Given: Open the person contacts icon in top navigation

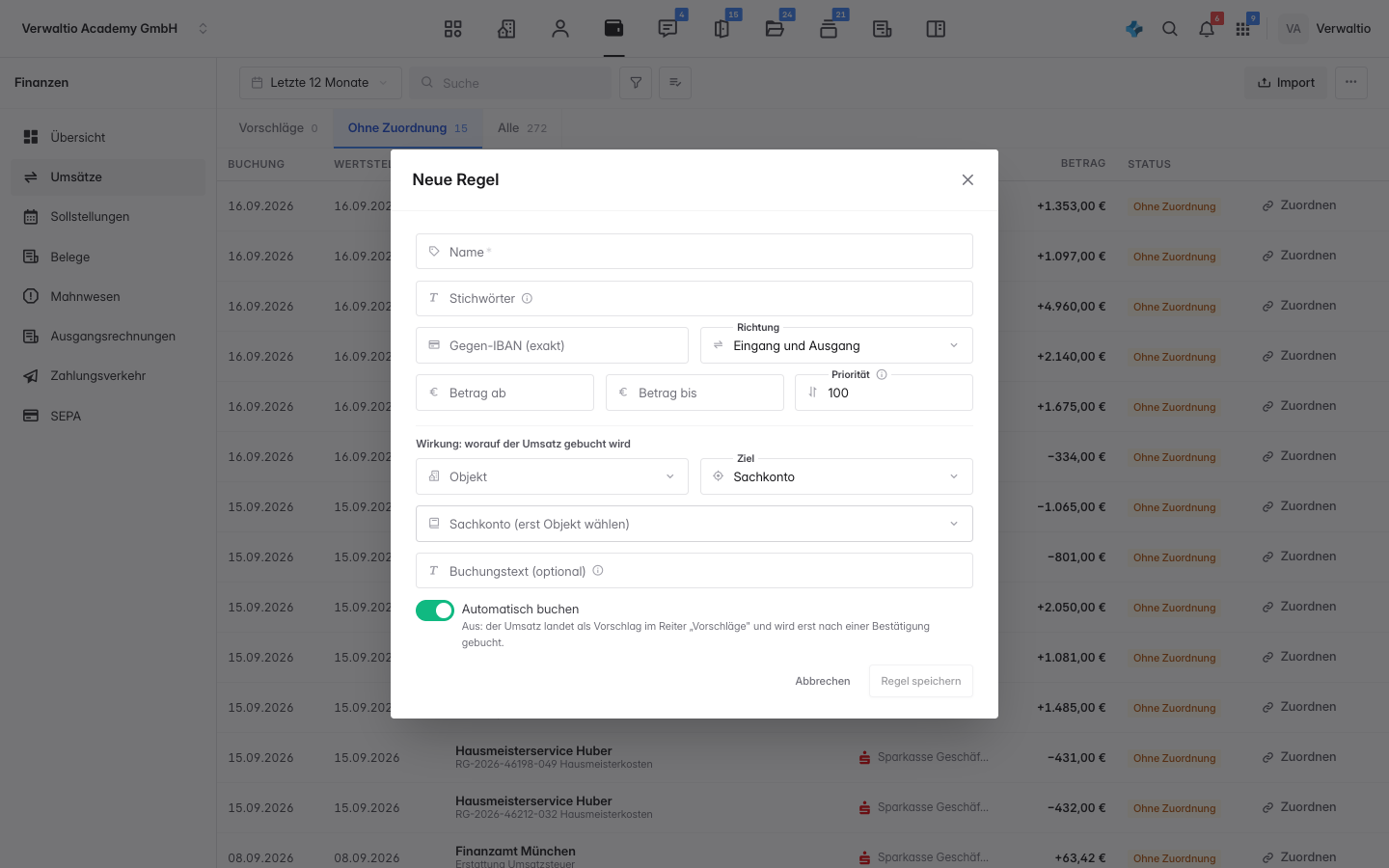Looking at the screenshot, I should click(560, 29).
